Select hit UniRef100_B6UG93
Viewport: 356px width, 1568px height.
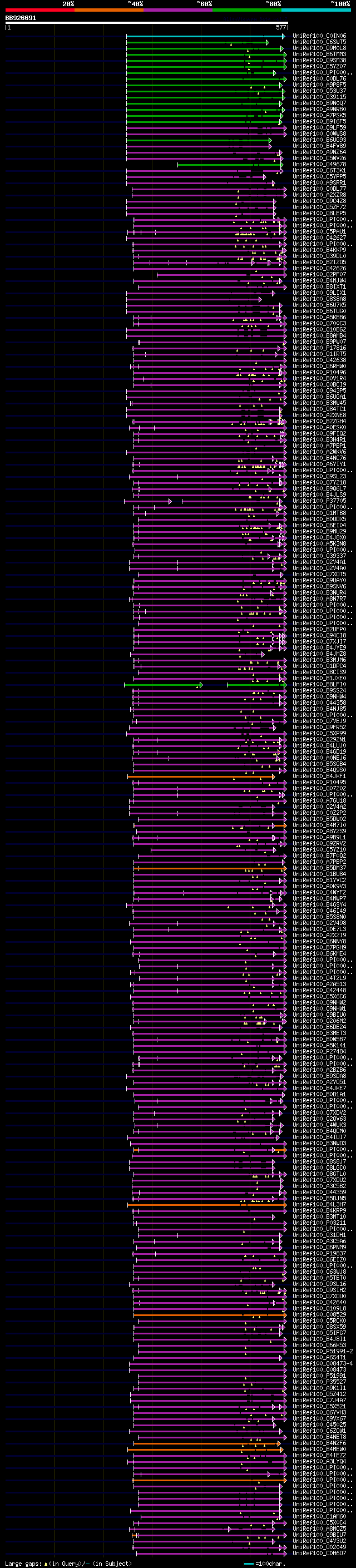(319, 140)
